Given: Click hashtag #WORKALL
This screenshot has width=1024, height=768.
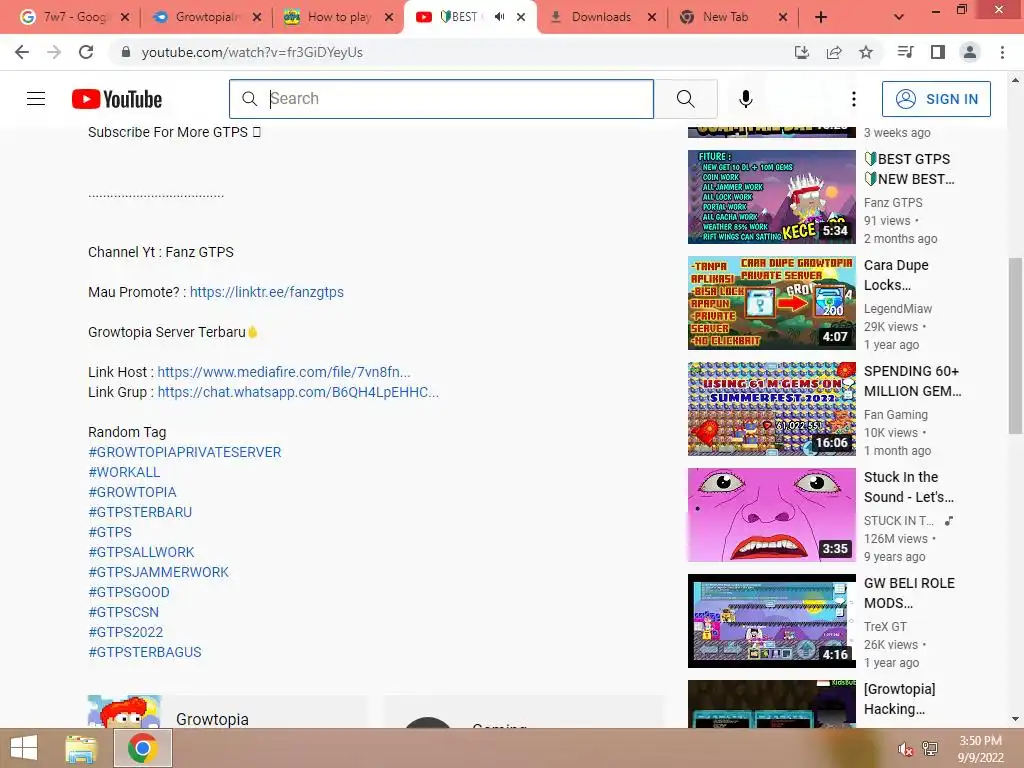Looking at the screenshot, I should (x=124, y=472).
